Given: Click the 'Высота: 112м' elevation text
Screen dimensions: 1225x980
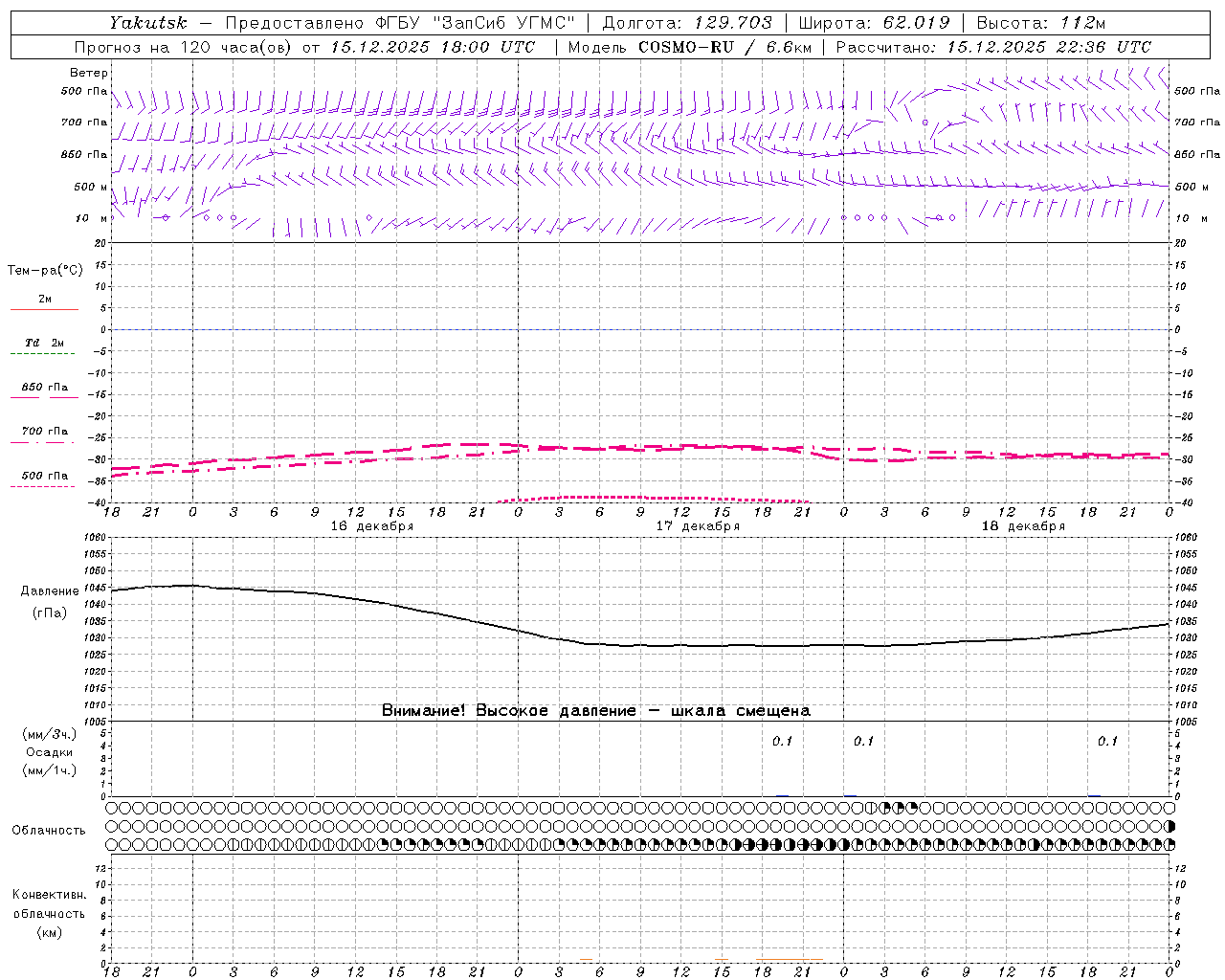Looking at the screenshot, I should click(1041, 23).
